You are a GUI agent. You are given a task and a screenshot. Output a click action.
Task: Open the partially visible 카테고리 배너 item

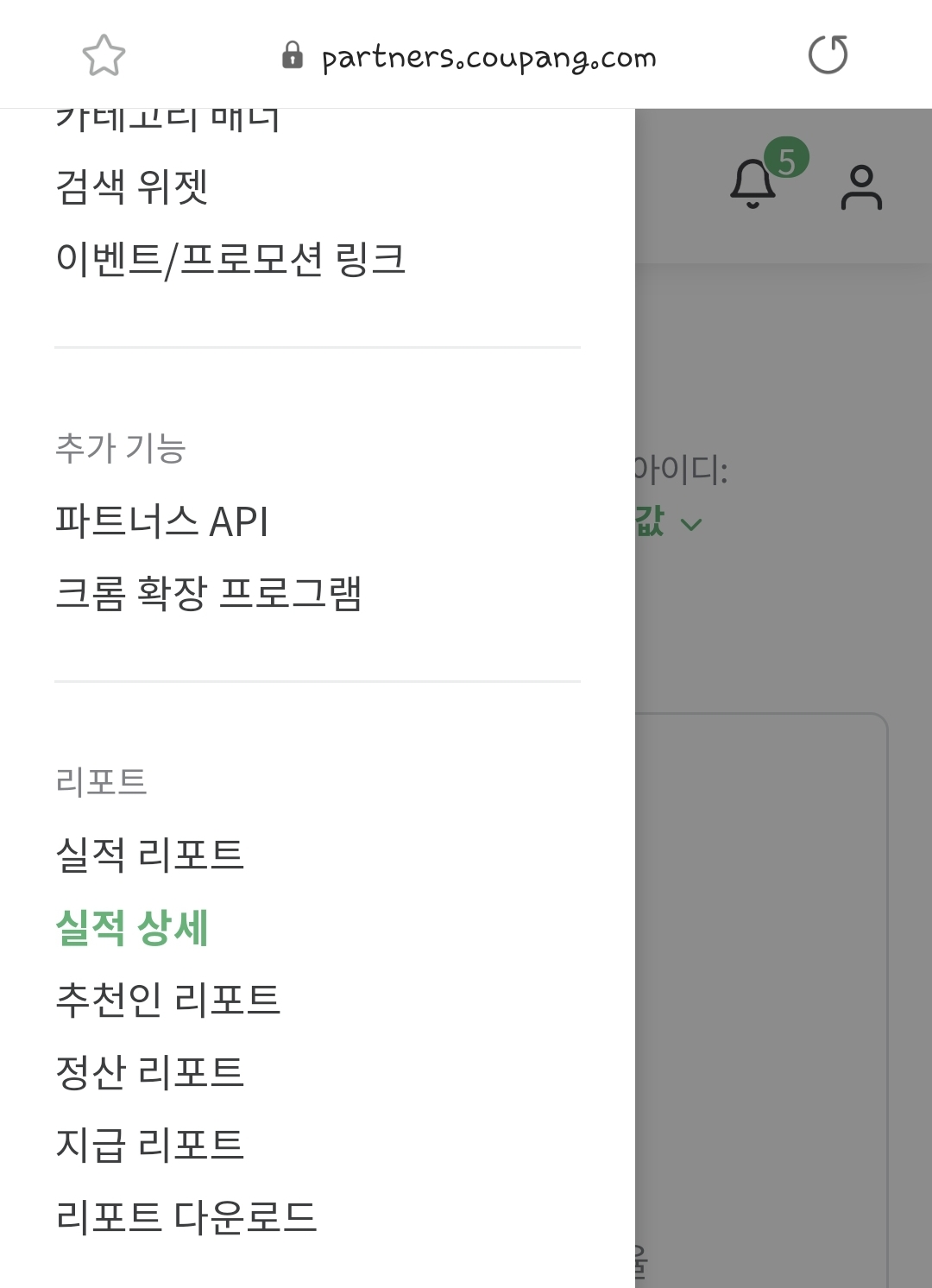[167, 120]
